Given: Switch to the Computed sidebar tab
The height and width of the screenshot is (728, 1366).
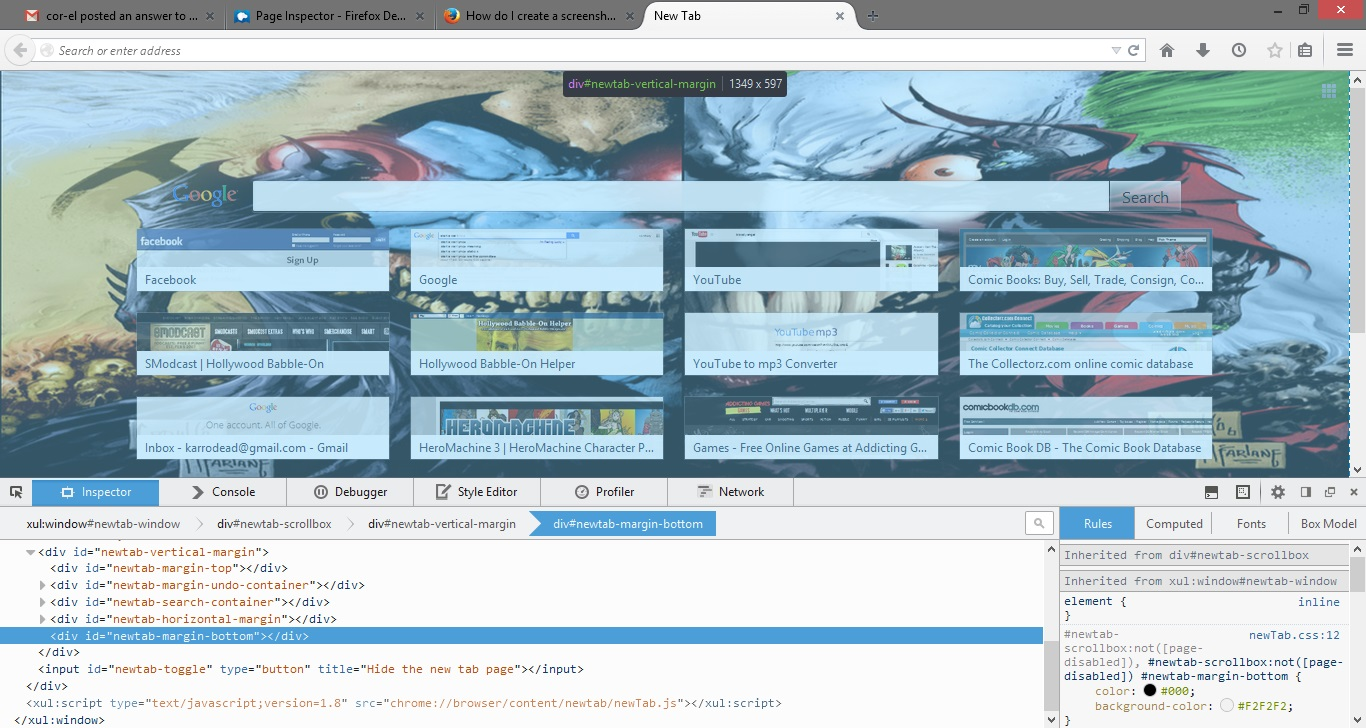Looking at the screenshot, I should [1174, 523].
